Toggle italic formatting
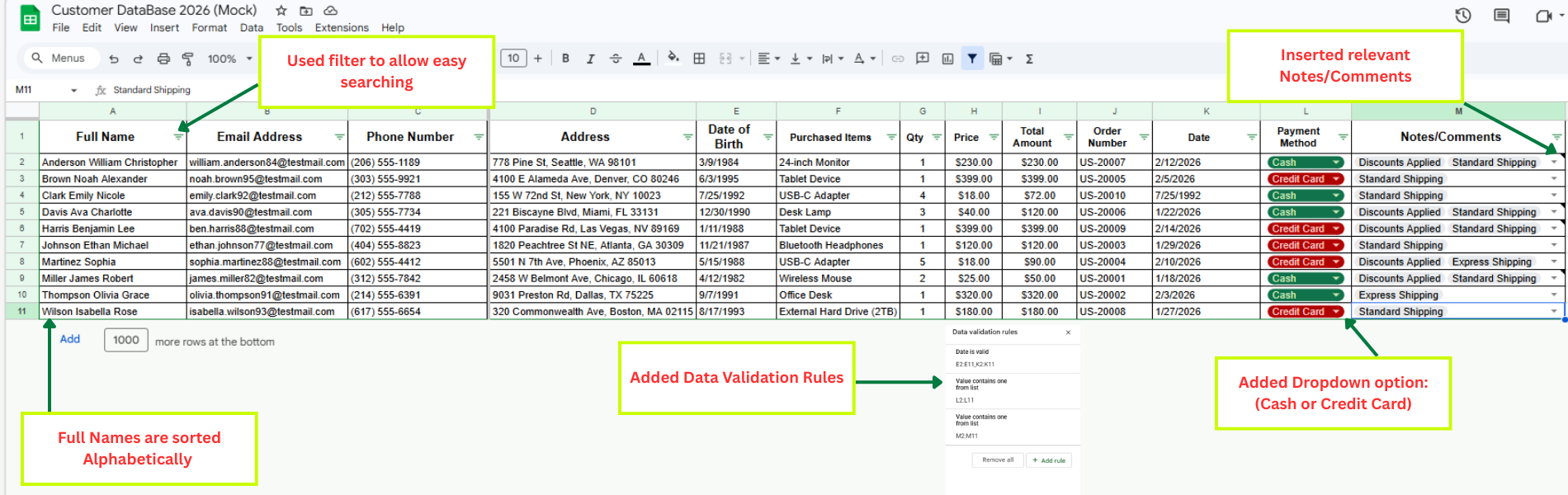The image size is (1568, 495). (590, 59)
